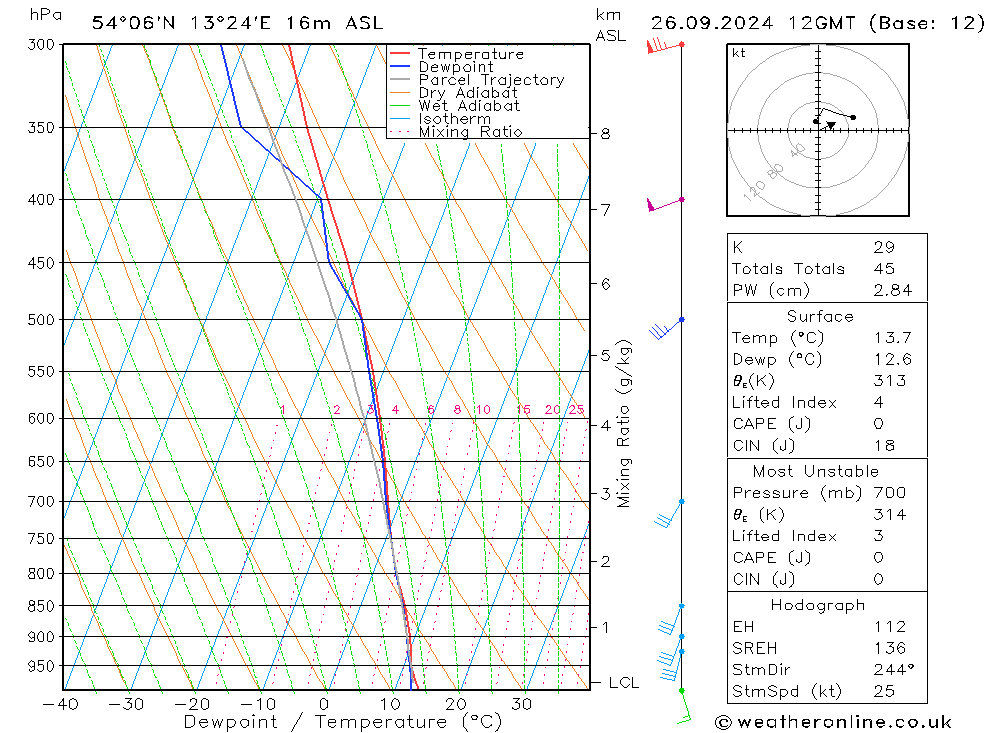Viewport: 1000px width, 733px height.
Task: Click the Most Unstable theta-e value 314
Action: click(890, 515)
